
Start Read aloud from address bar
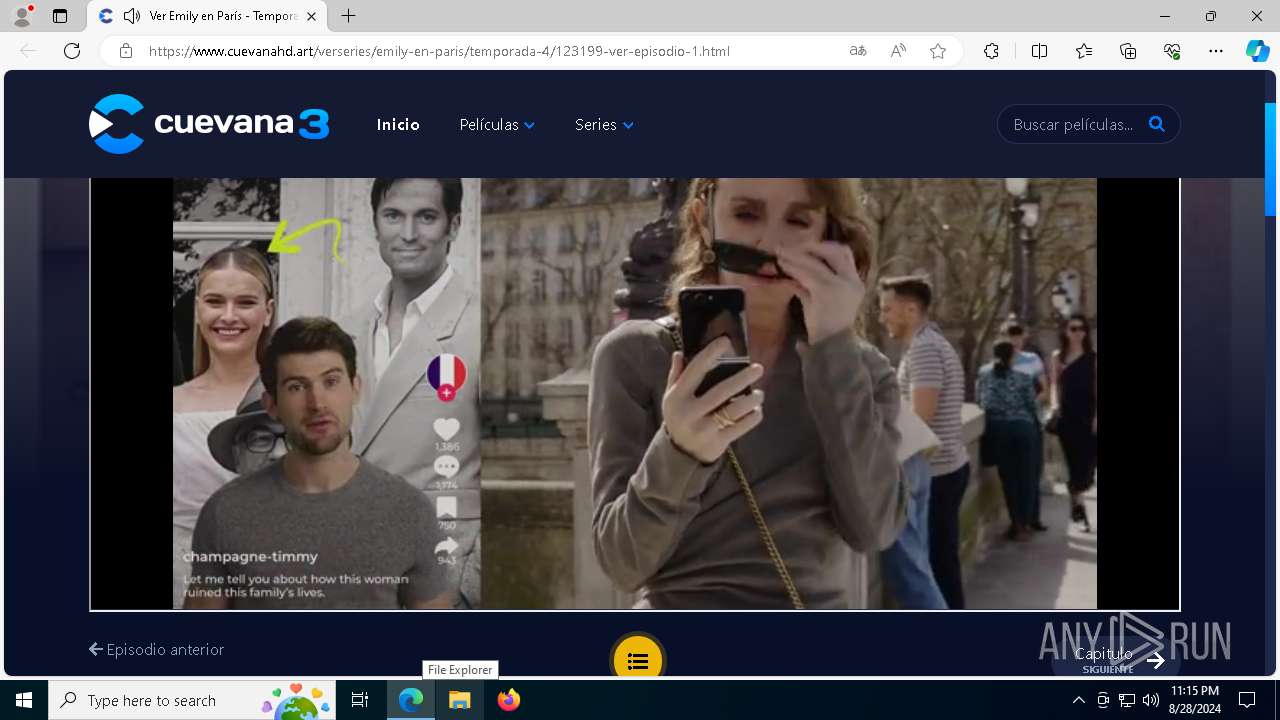[898, 51]
